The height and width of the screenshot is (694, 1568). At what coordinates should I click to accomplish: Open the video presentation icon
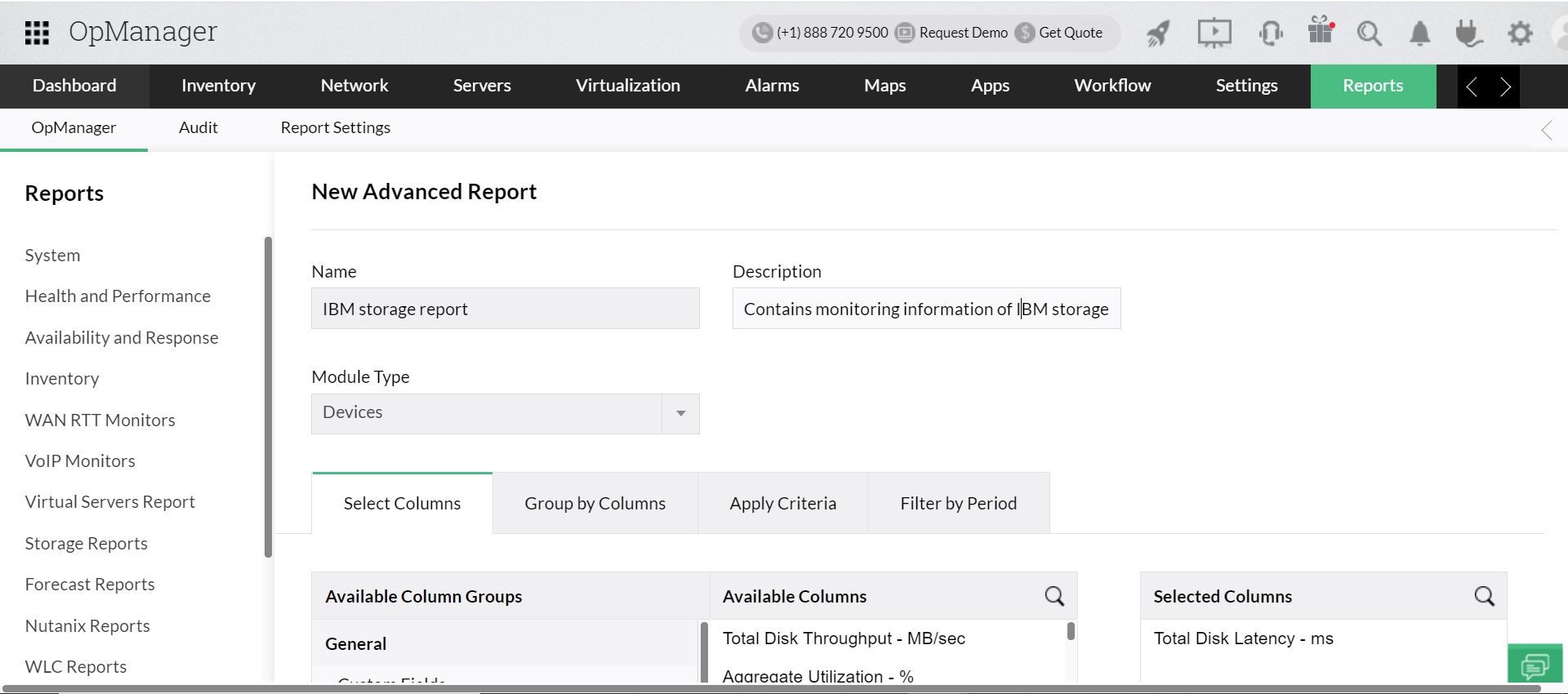coord(1214,33)
